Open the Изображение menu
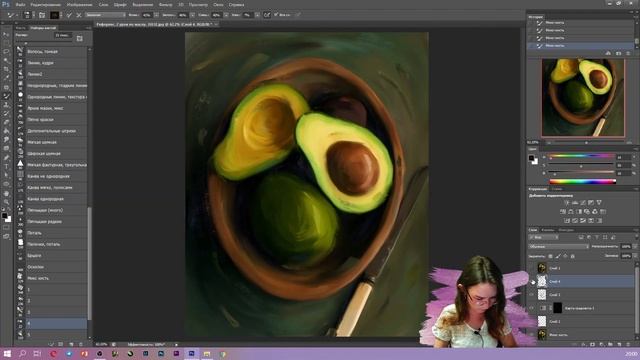 (79, 4)
